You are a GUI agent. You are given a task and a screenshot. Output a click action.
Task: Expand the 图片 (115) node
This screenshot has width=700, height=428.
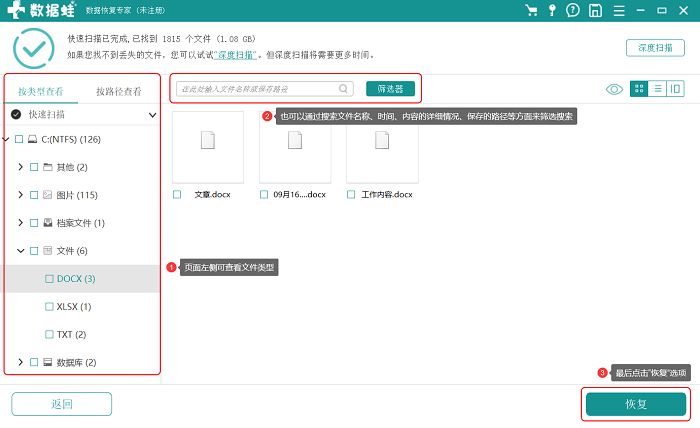tap(21, 195)
